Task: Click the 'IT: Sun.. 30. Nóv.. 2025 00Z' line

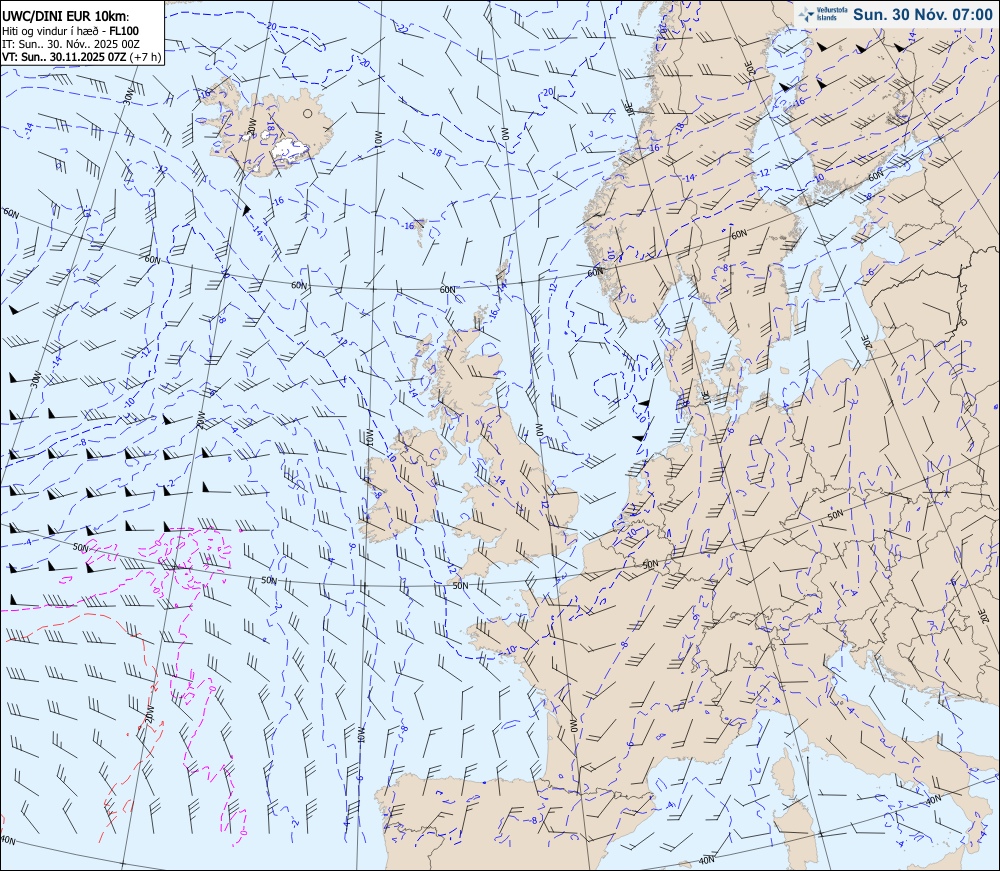Action: [71, 43]
